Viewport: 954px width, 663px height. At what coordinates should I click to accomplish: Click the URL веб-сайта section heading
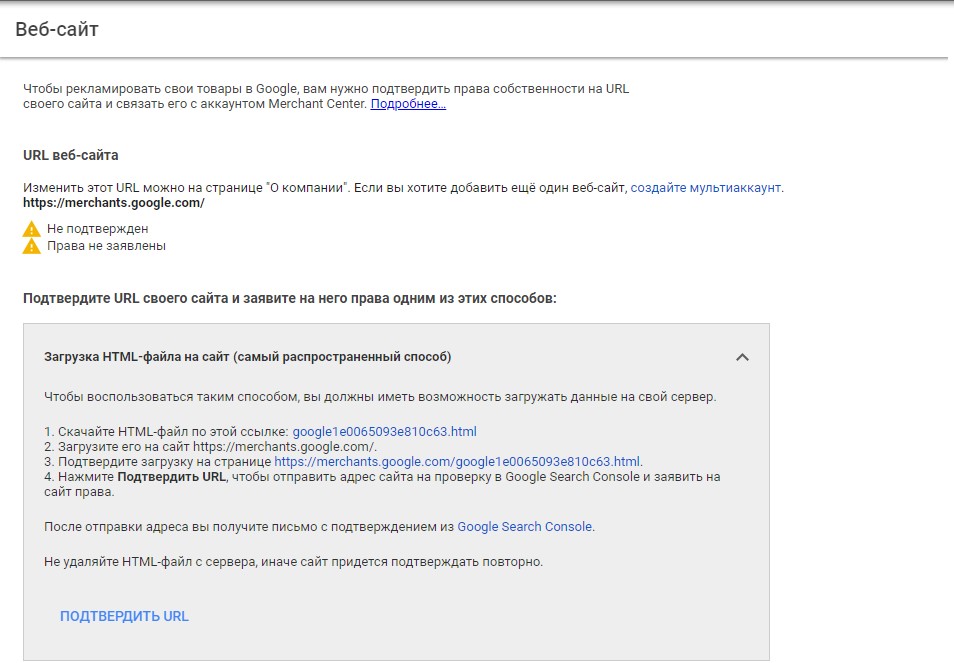point(71,155)
